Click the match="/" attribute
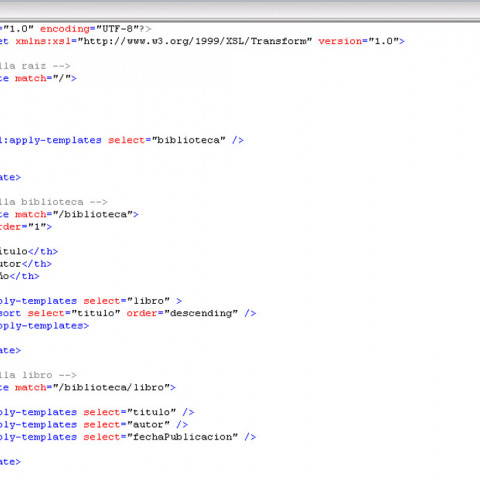The image size is (480, 480). [x=43, y=78]
